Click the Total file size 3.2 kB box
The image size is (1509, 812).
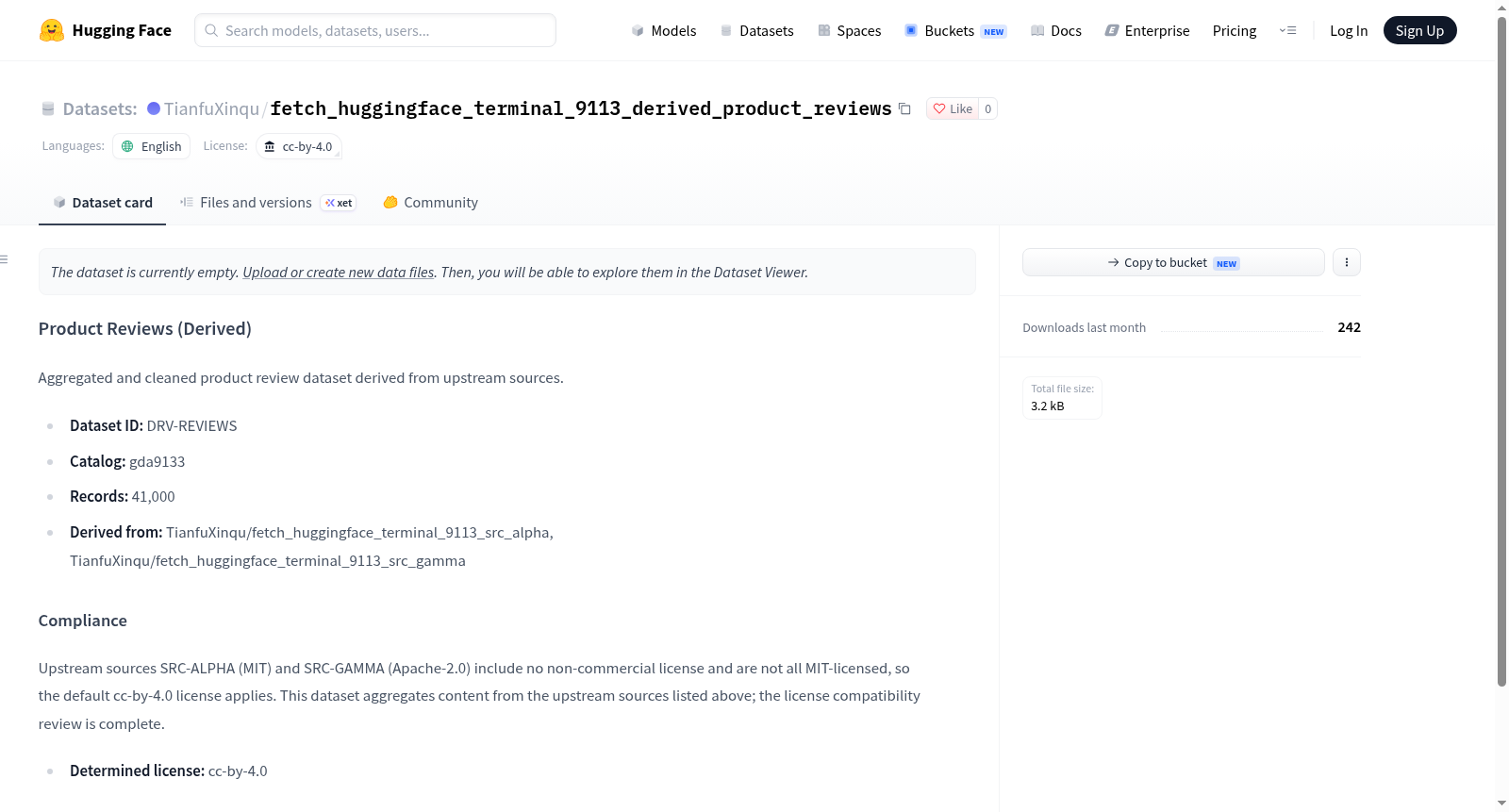click(1062, 398)
